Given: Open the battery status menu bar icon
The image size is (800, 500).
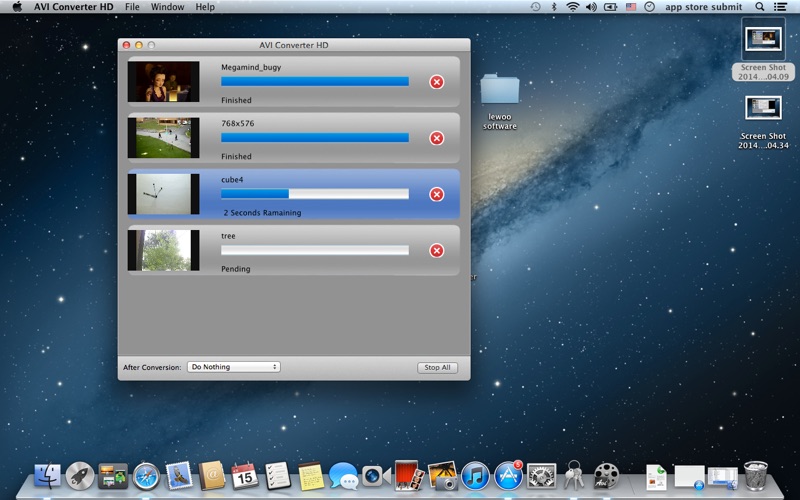Looking at the screenshot, I should point(610,7).
